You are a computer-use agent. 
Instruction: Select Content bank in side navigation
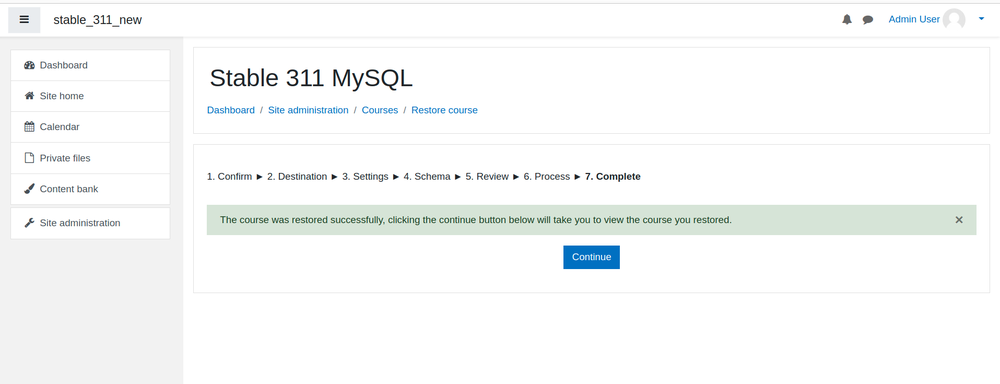[91, 189]
